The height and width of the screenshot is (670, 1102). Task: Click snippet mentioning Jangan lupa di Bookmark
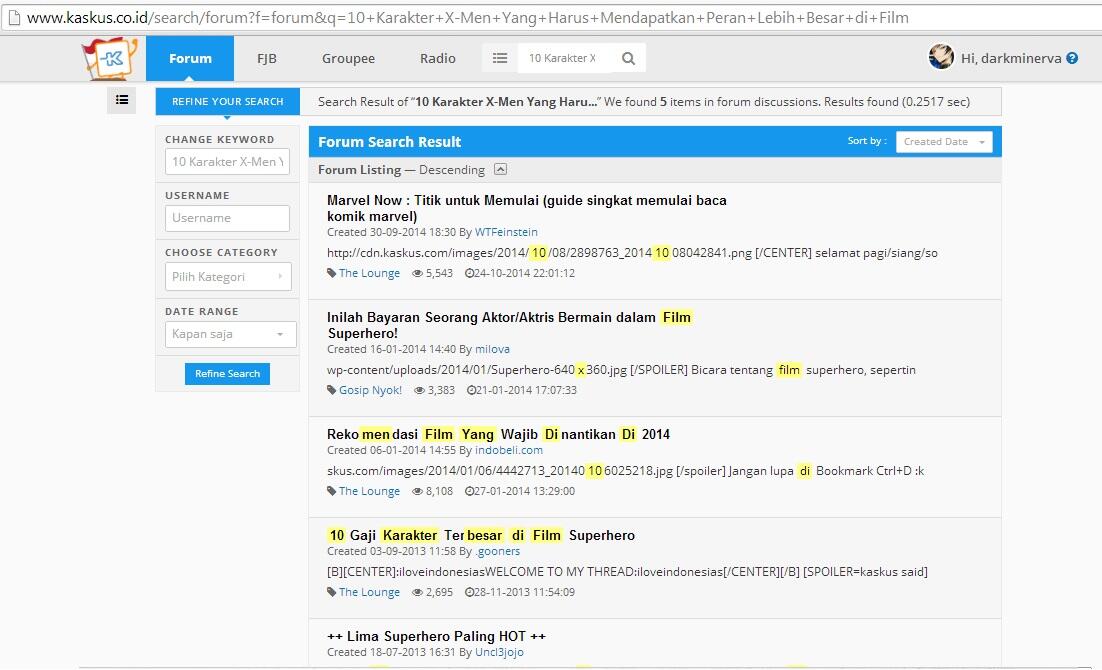tap(625, 471)
